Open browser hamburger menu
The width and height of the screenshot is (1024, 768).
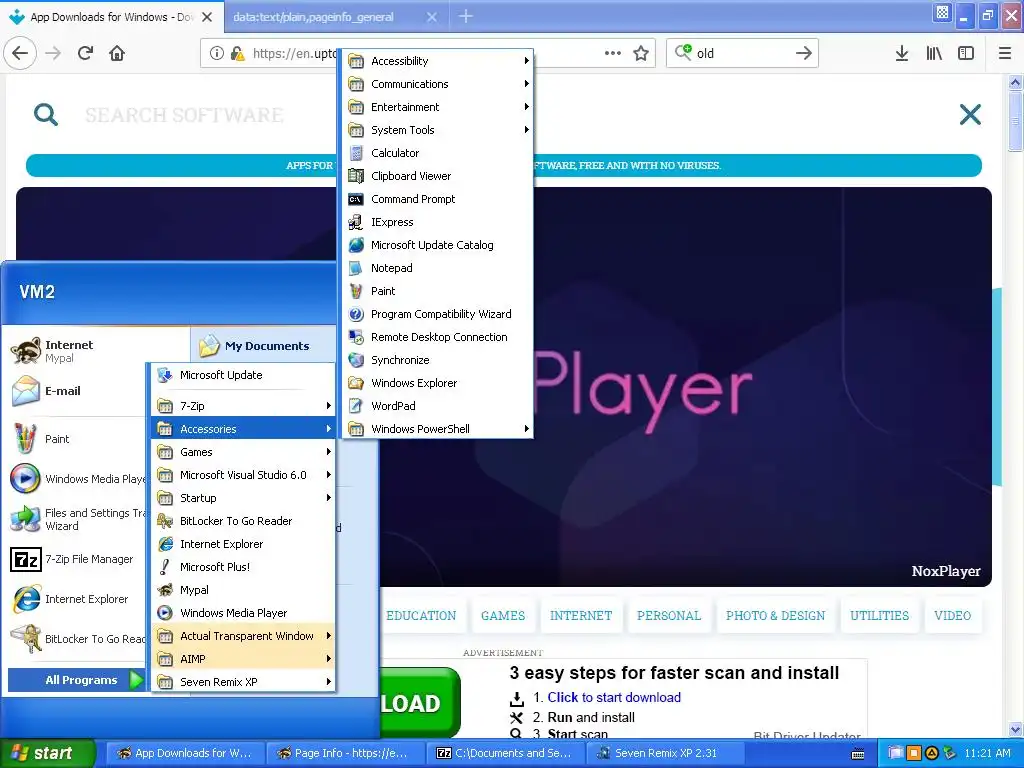(x=1005, y=54)
